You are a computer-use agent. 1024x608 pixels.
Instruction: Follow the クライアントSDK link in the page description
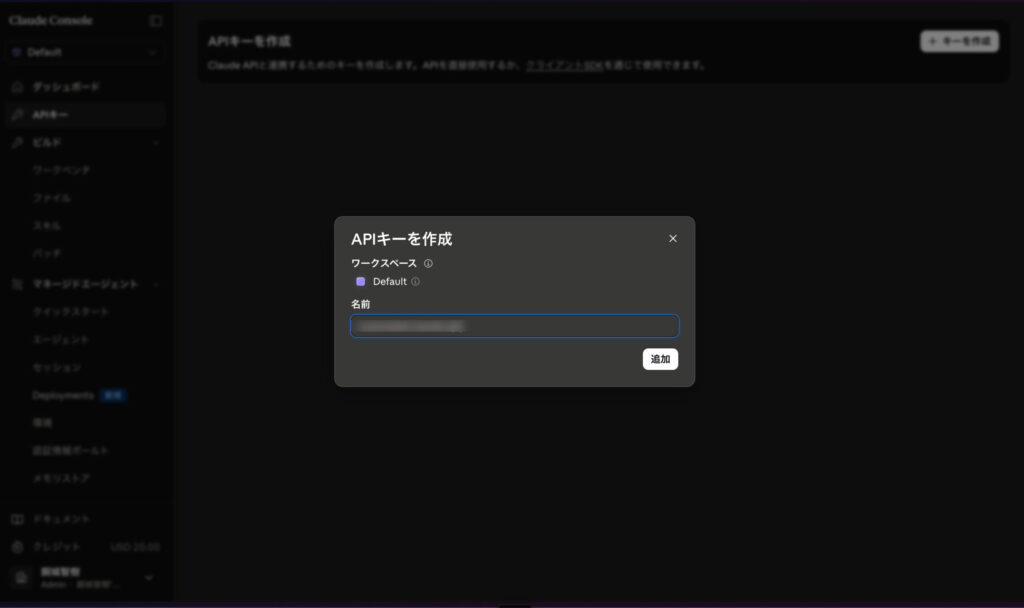[564, 65]
